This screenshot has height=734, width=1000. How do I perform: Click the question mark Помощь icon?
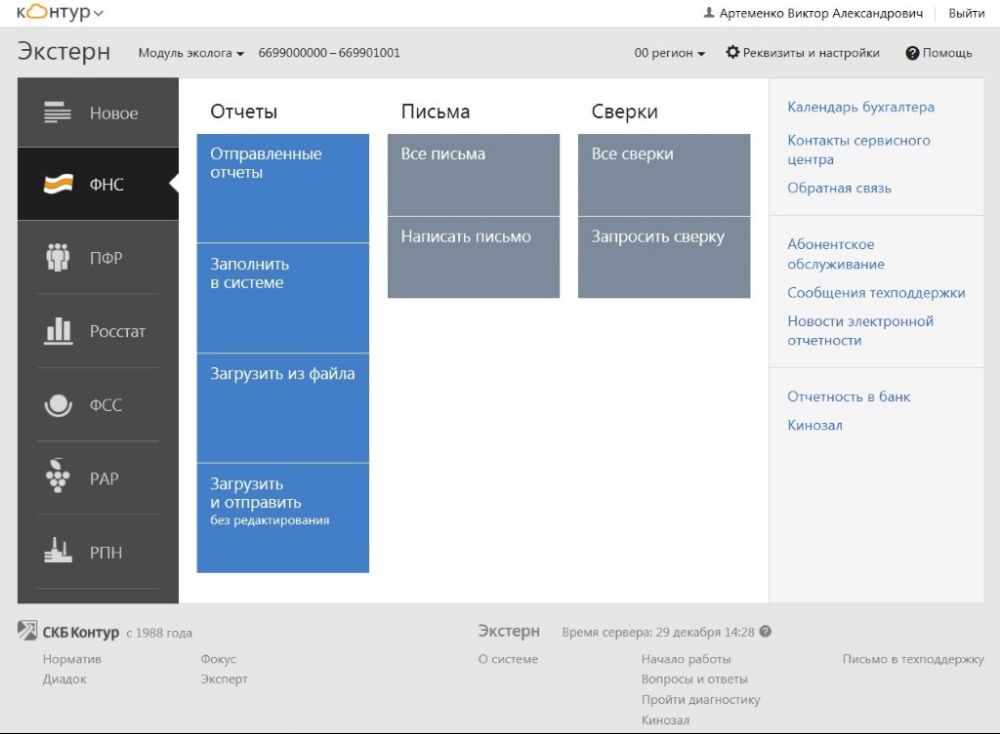912,53
